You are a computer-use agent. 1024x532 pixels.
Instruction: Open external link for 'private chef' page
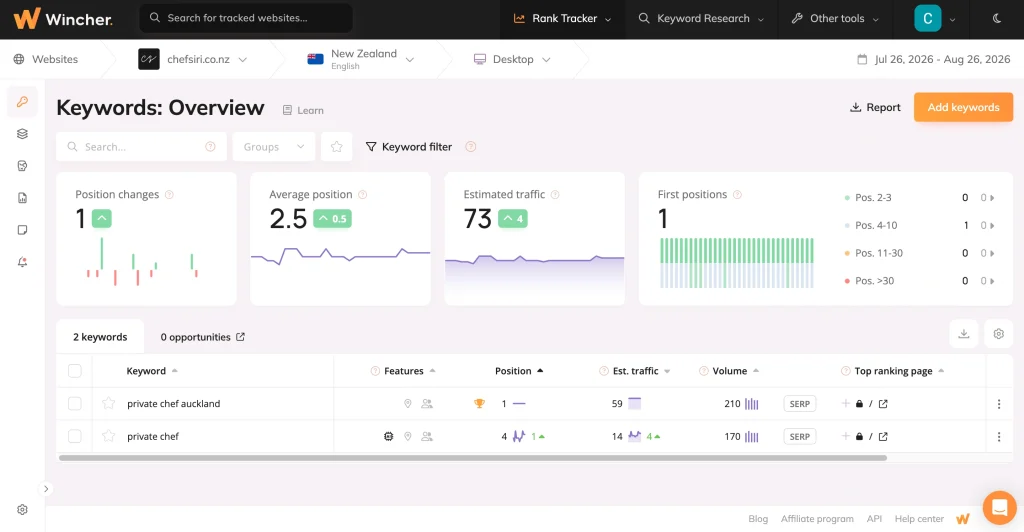[x=883, y=437]
